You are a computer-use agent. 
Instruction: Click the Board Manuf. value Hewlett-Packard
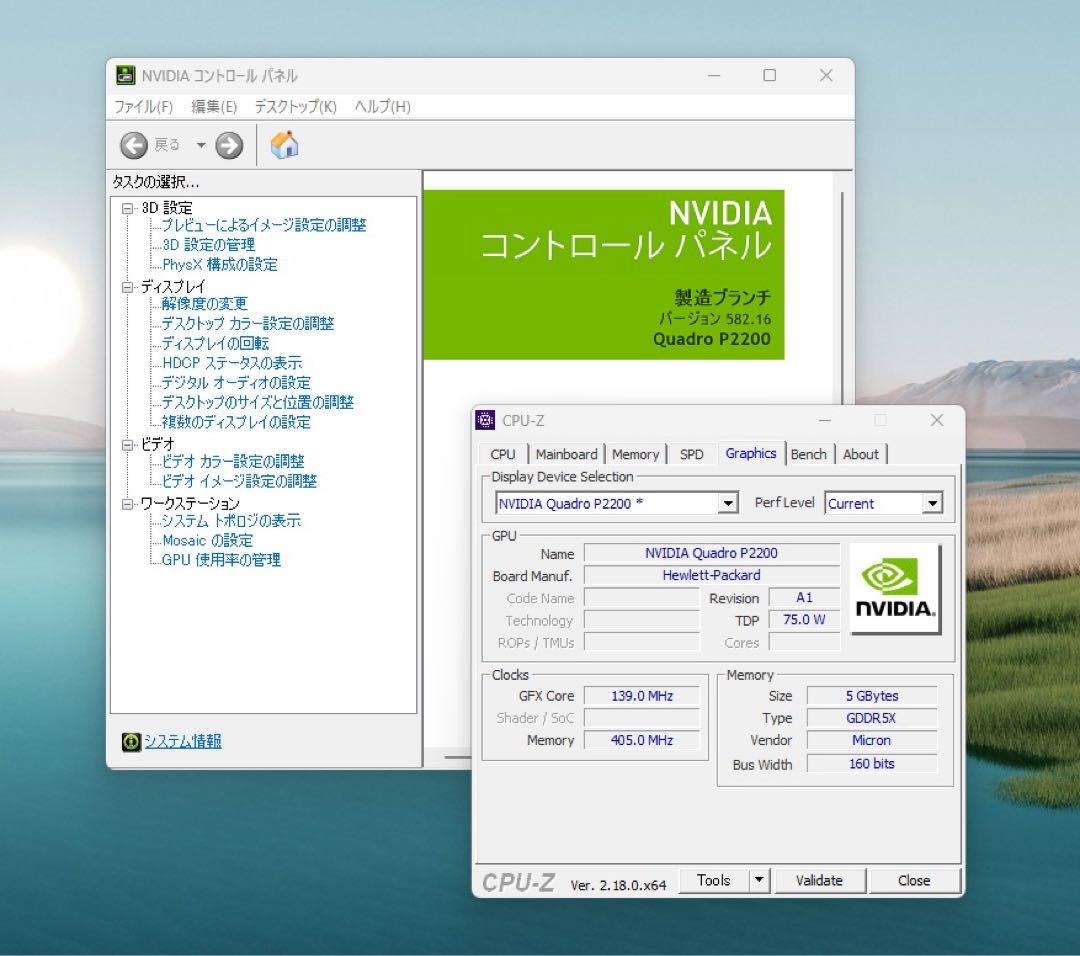tap(712, 576)
